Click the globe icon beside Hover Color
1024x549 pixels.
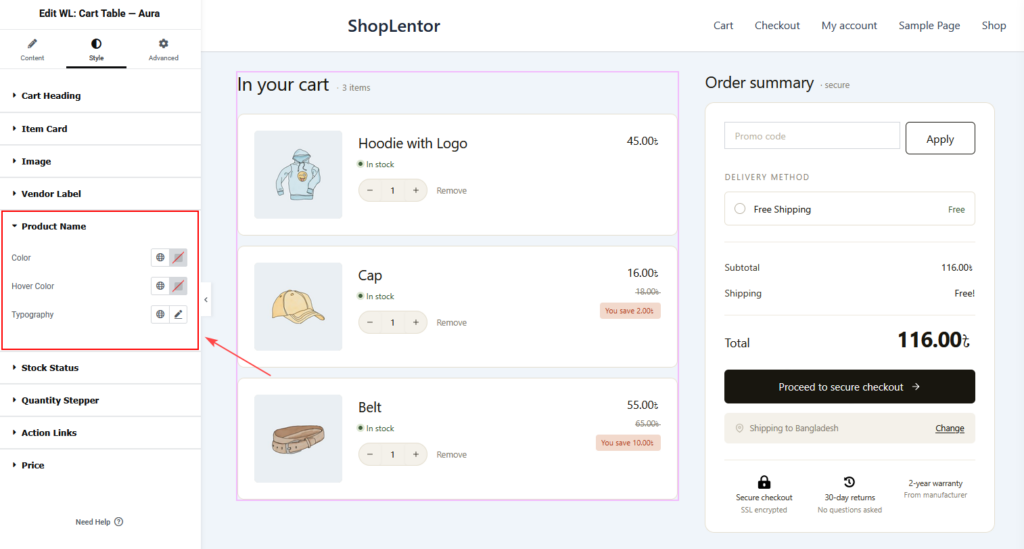[160, 286]
